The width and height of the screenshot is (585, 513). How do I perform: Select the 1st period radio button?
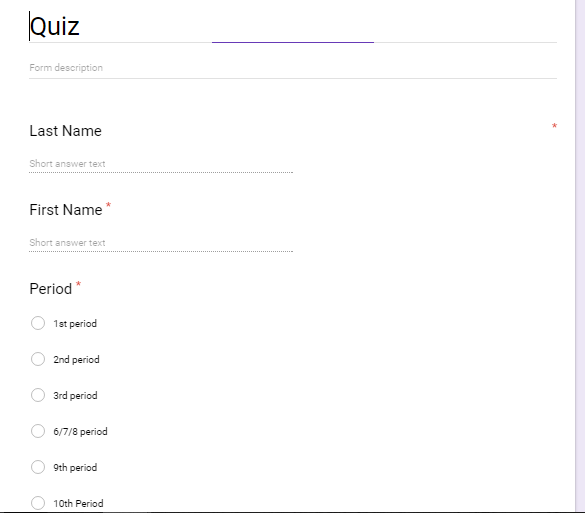(38, 323)
